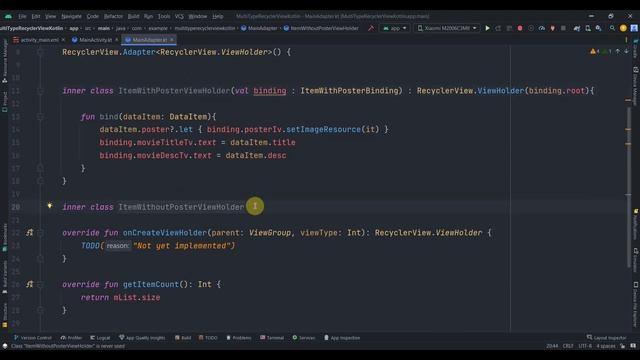The width and height of the screenshot is (640, 360).
Task: Open the SDK Manager toolbar icon
Action: pos(598,28)
